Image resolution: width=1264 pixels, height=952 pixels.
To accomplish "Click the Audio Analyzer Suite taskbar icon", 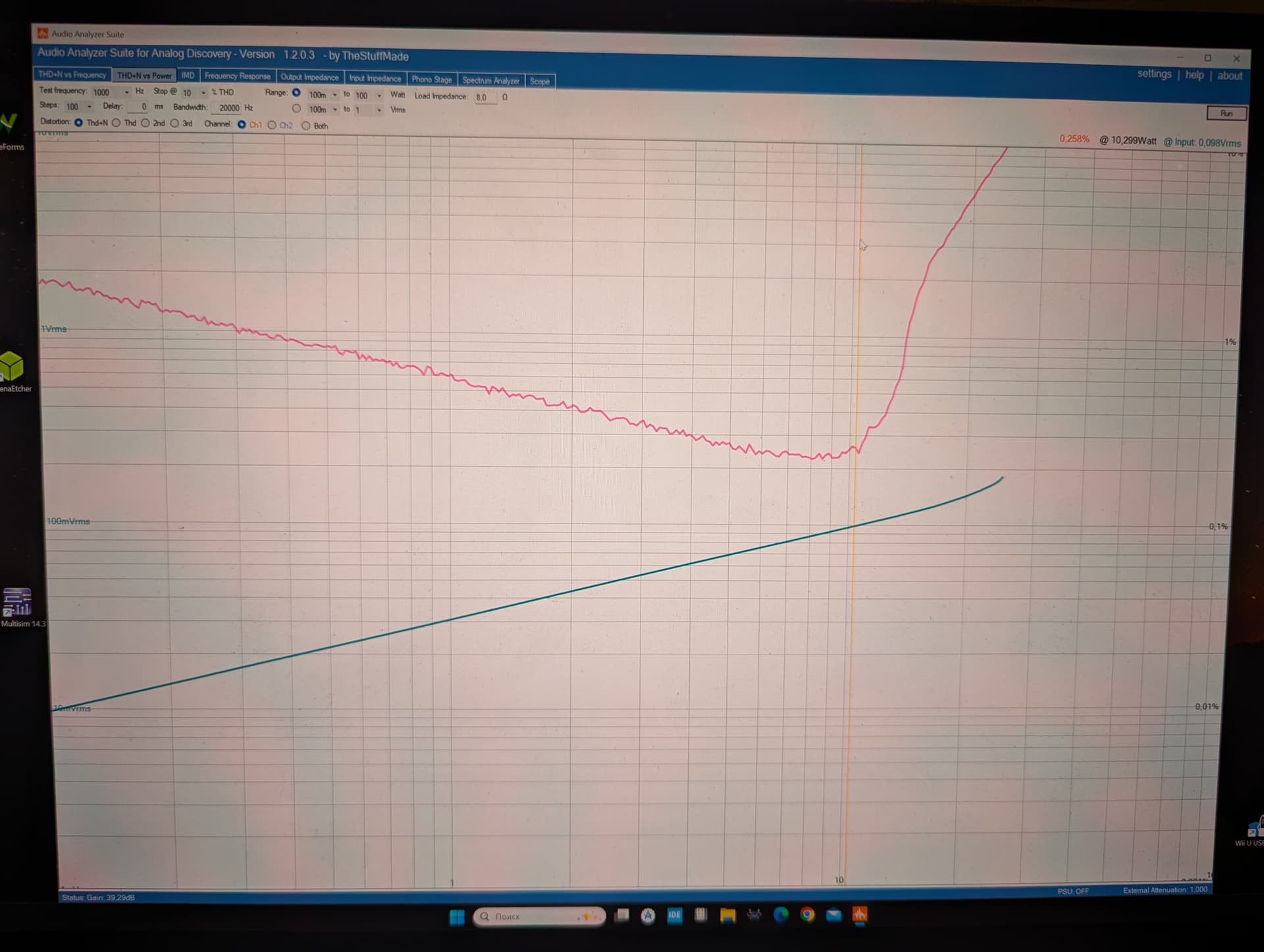I will [860, 914].
